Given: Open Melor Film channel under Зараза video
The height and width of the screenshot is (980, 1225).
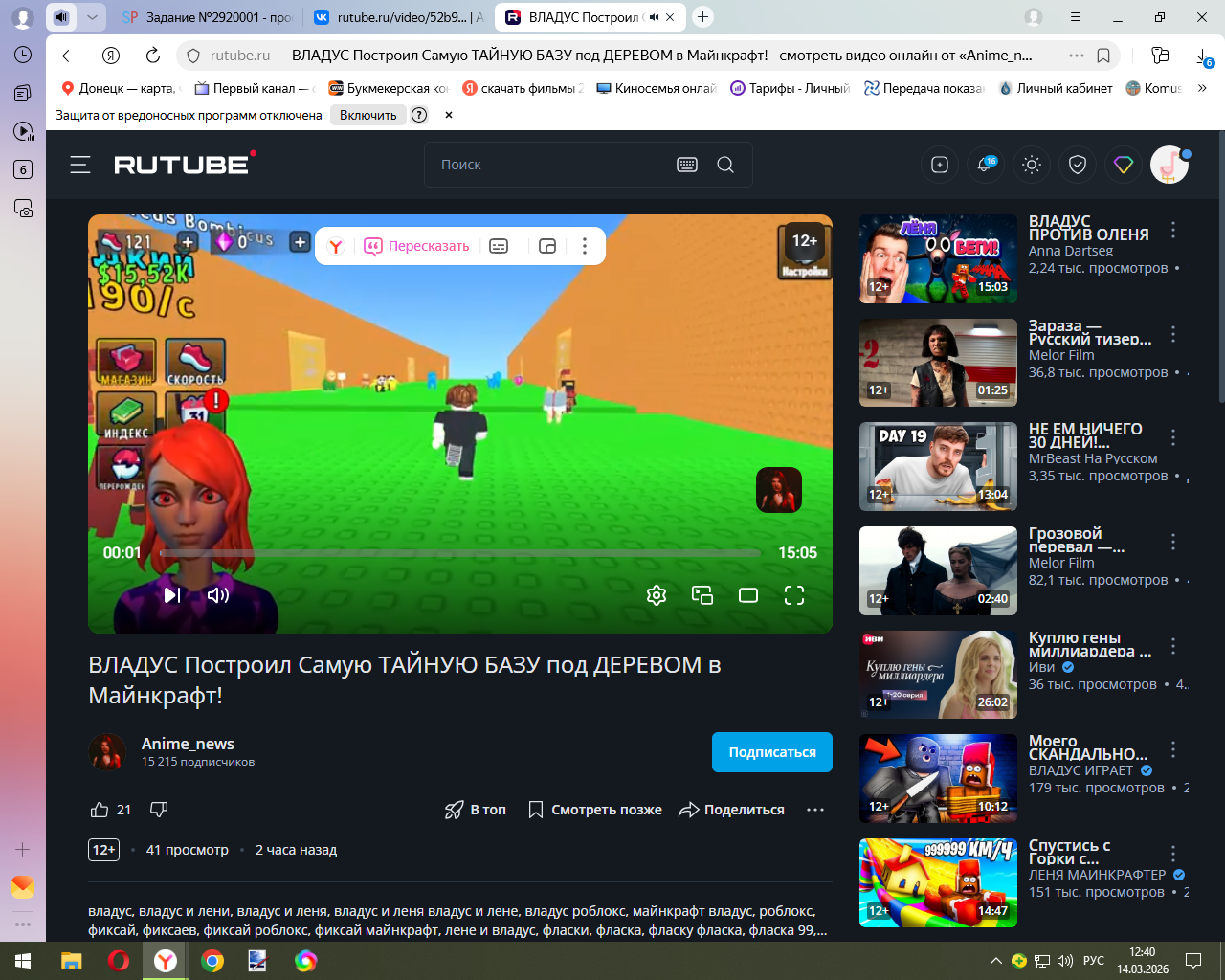Looking at the screenshot, I should (x=1061, y=355).
